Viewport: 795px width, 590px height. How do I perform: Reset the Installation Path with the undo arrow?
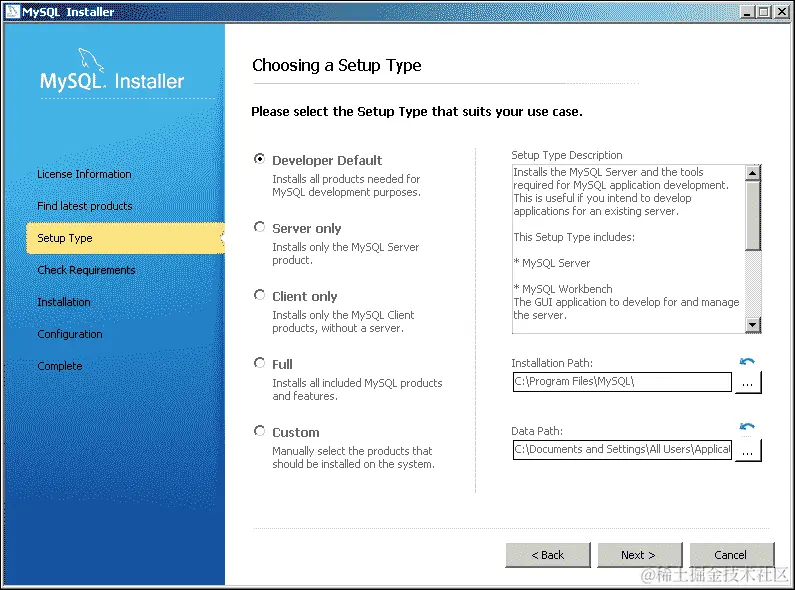click(747, 361)
